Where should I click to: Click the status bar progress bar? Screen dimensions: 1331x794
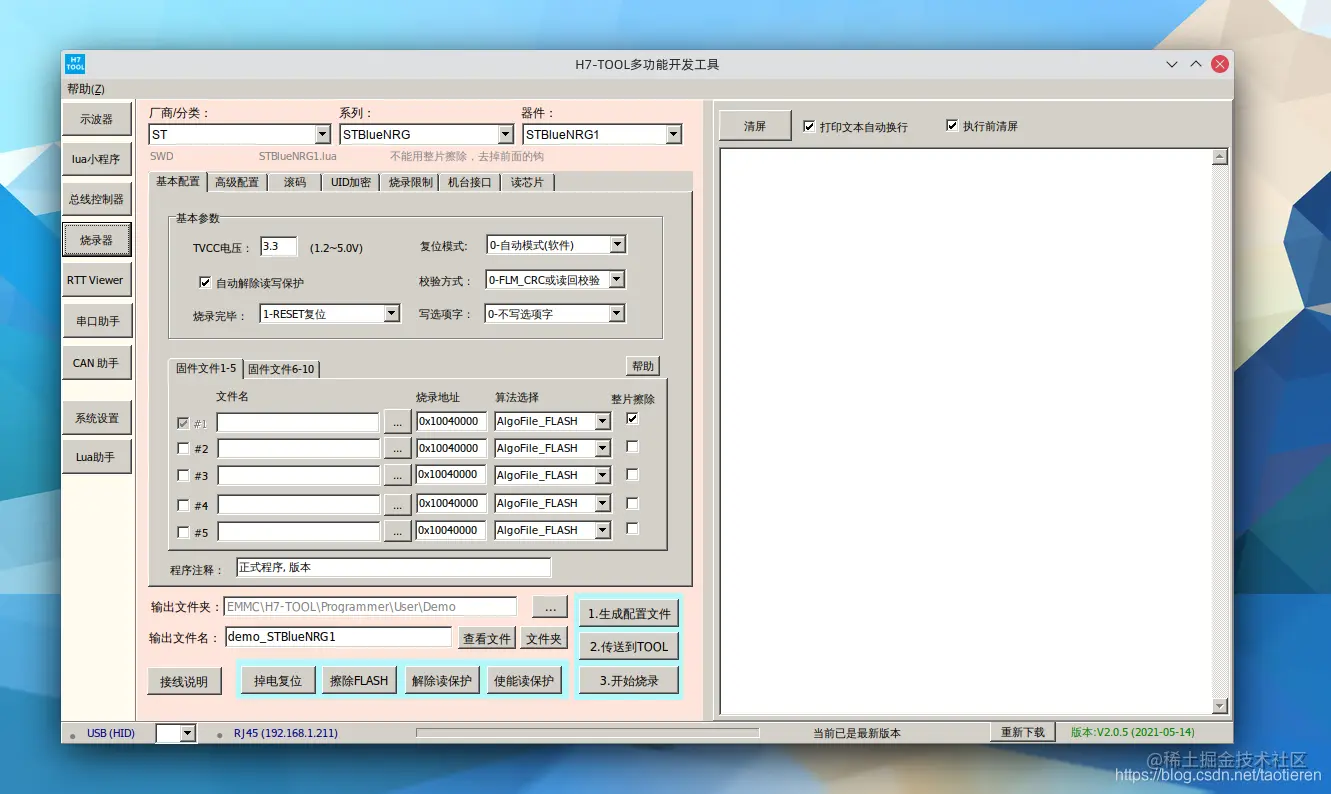point(588,733)
